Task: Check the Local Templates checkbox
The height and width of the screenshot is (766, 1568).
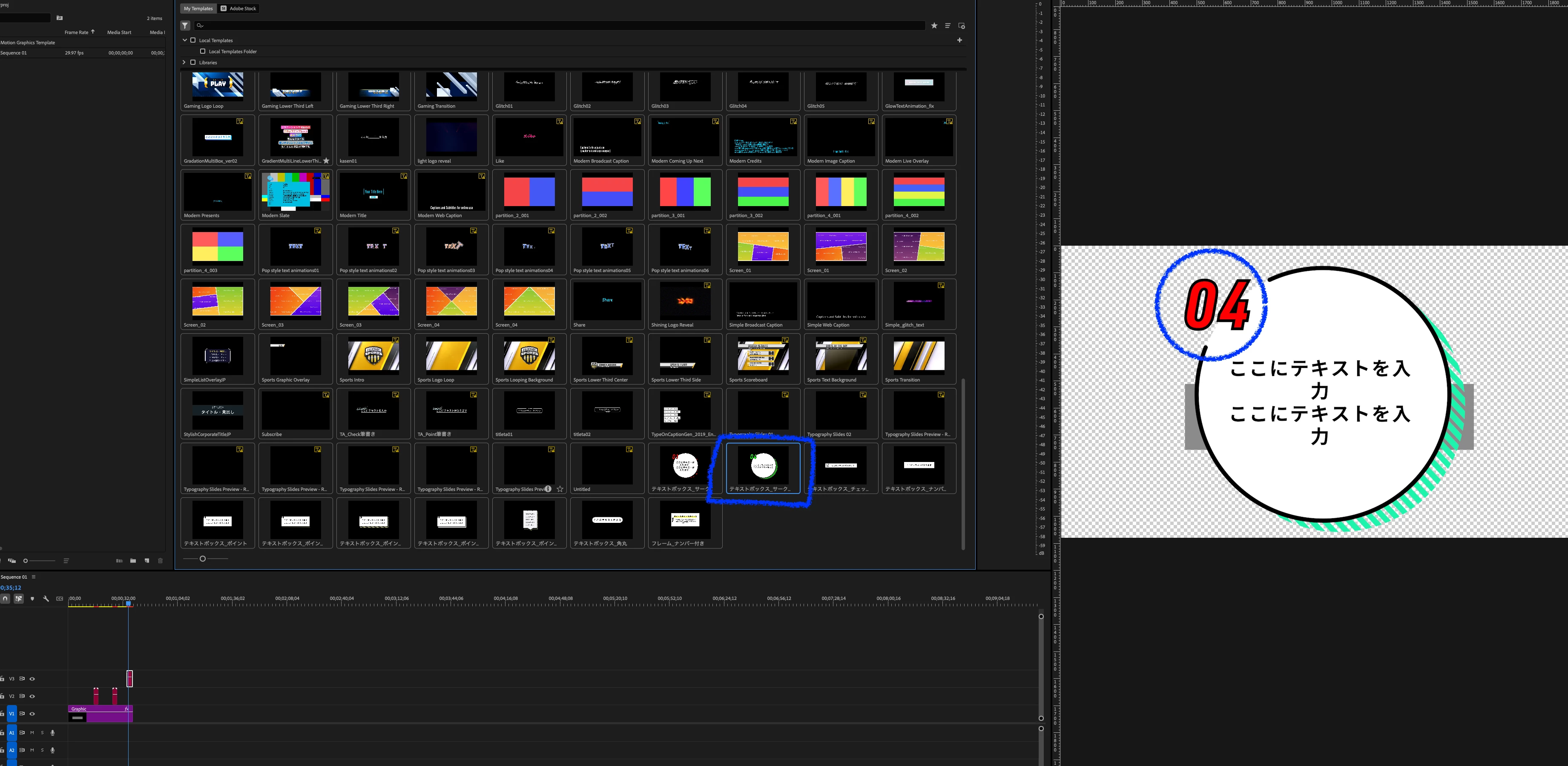Action: (194, 40)
